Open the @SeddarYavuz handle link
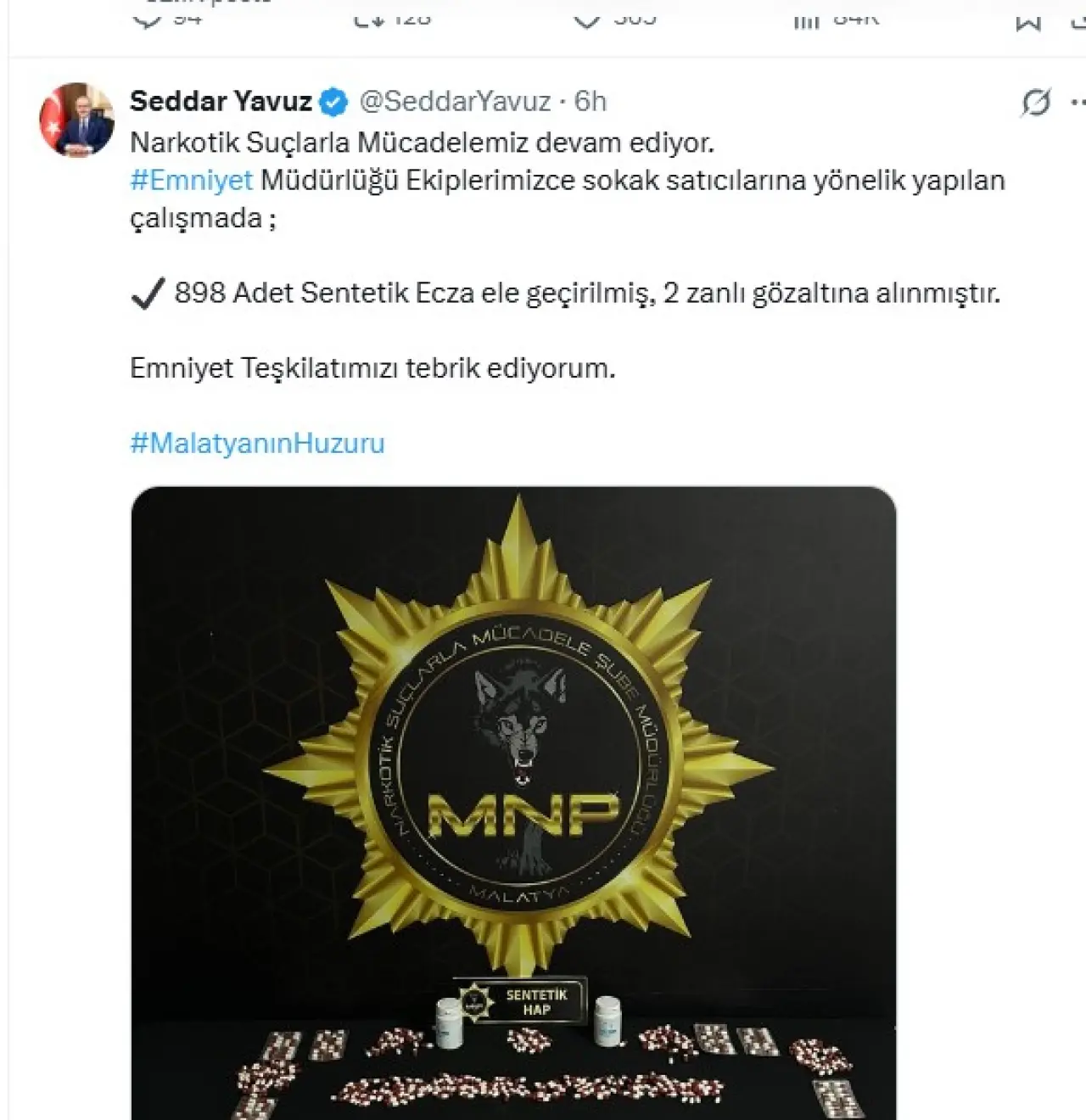The height and width of the screenshot is (1120, 1086). (x=456, y=102)
